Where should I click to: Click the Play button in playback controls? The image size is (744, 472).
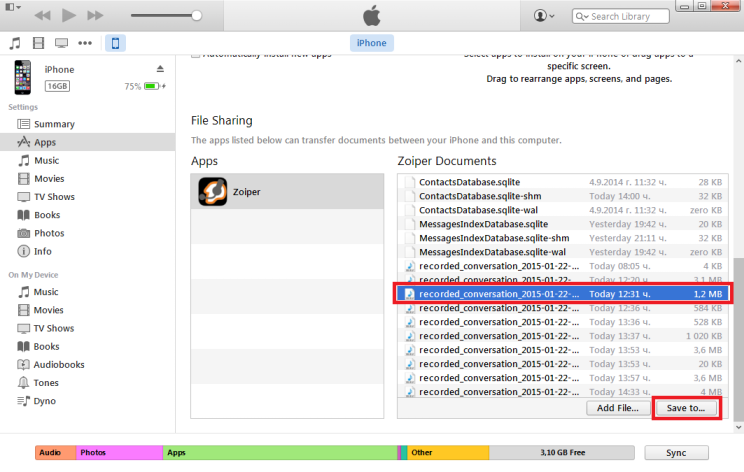(x=69, y=16)
